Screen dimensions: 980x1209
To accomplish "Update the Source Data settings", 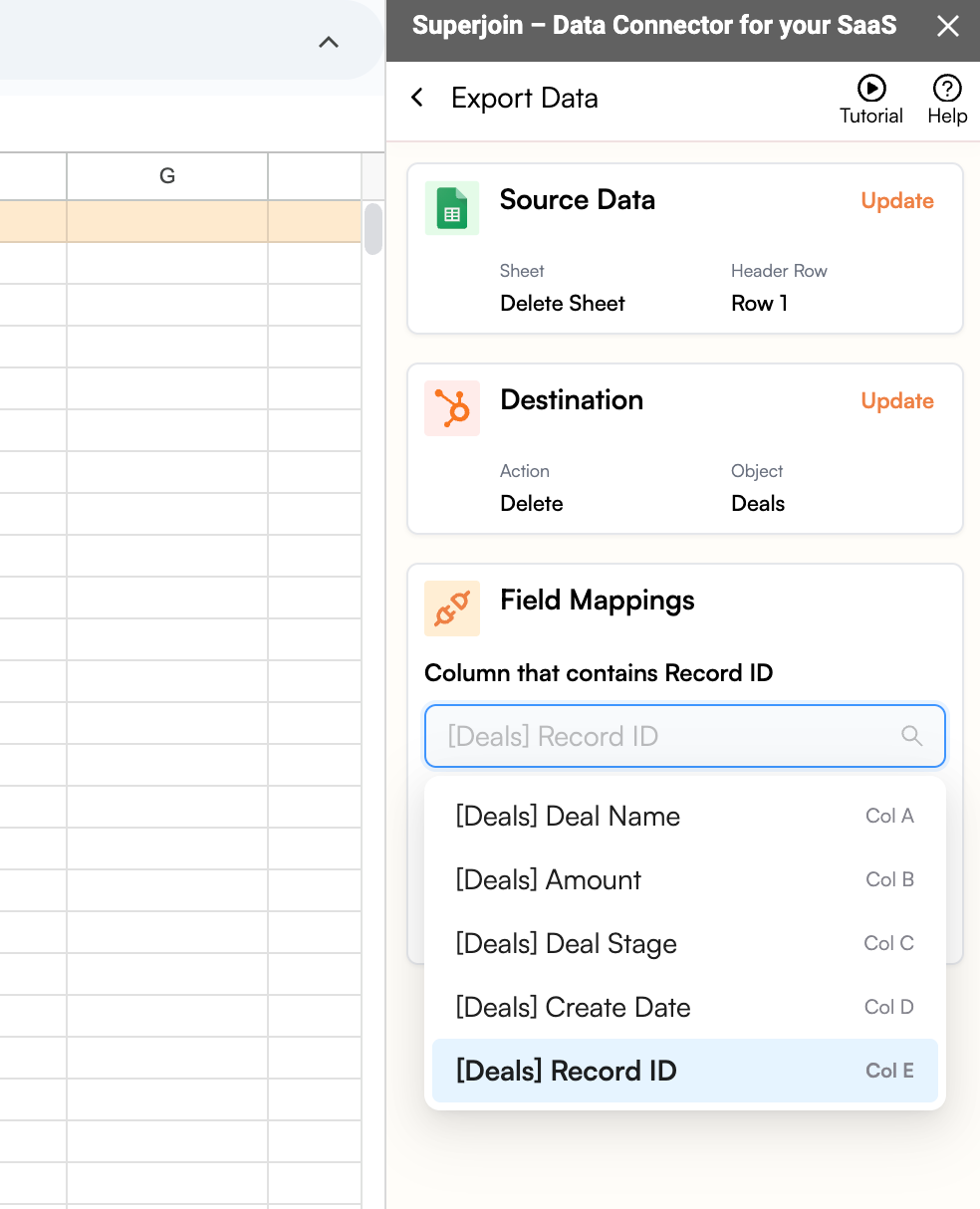I will [x=897, y=200].
